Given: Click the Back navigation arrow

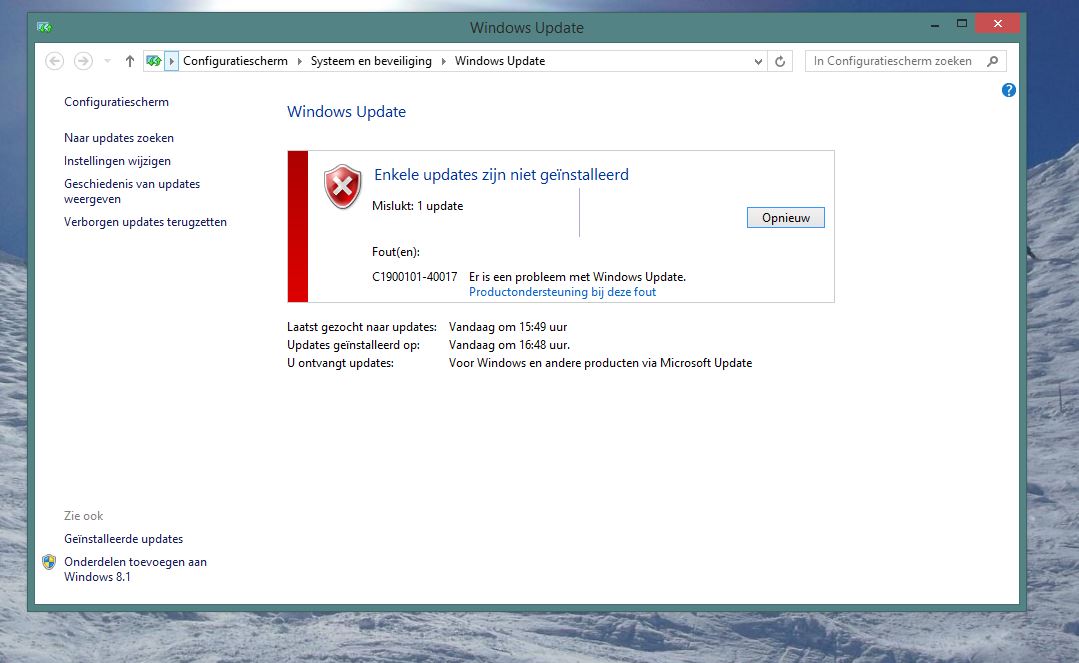Looking at the screenshot, I should (x=54, y=61).
